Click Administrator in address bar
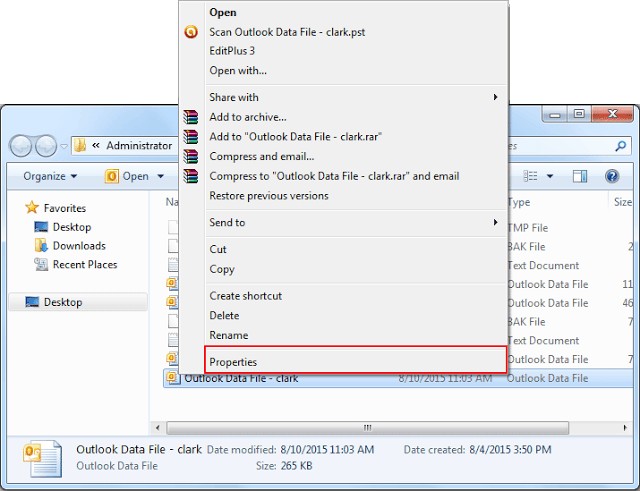 [139, 146]
